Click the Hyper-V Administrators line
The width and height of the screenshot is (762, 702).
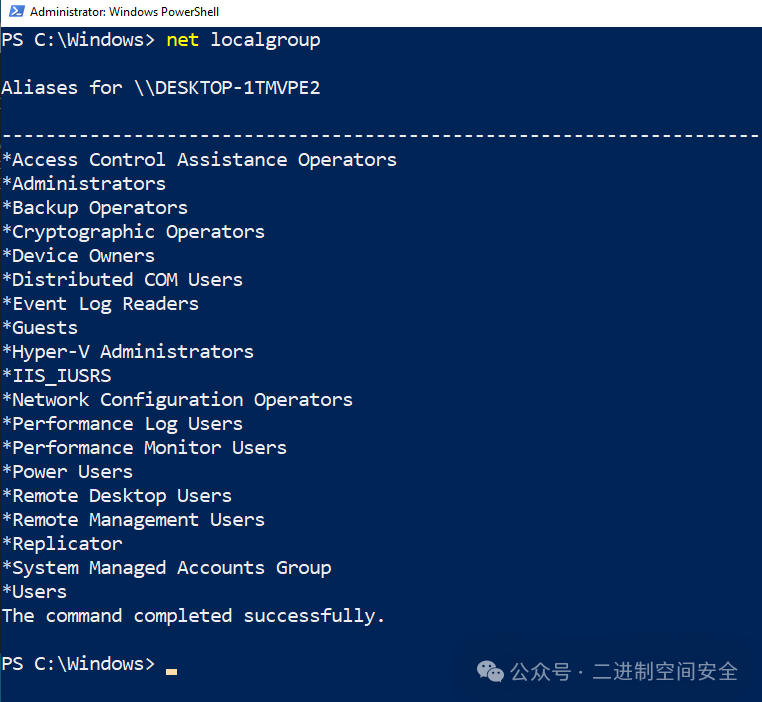click(x=128, y=352)
